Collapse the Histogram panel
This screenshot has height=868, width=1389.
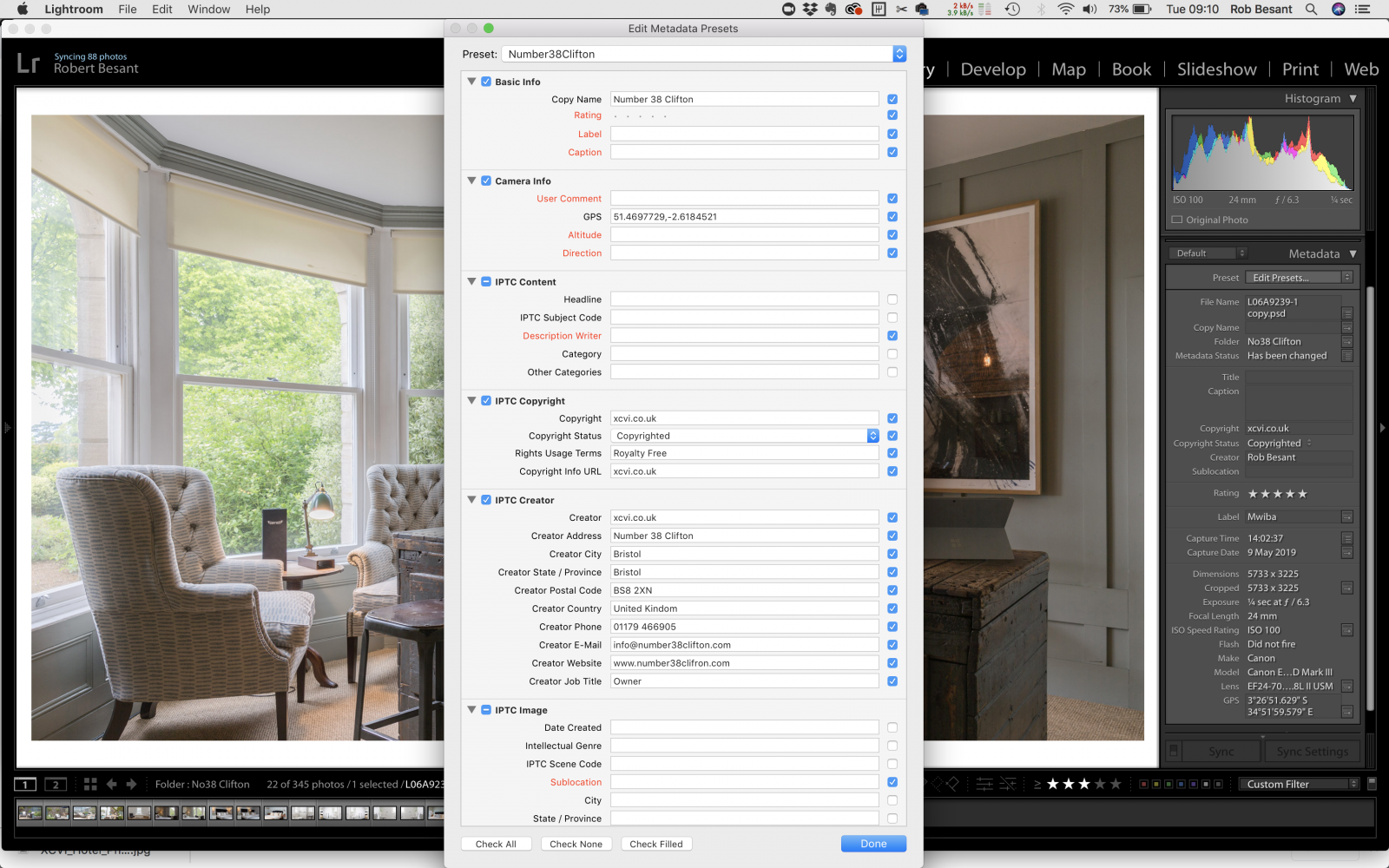1353,99
